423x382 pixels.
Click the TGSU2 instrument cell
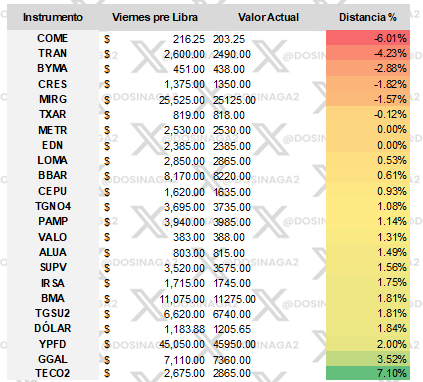click(53, 313)
